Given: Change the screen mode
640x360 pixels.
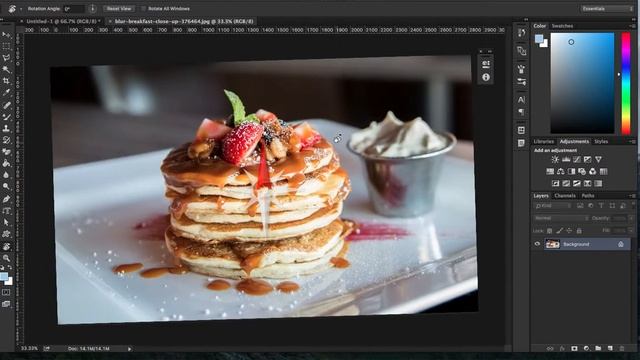Looking at the screenshot, I should (x=6, y=304).
